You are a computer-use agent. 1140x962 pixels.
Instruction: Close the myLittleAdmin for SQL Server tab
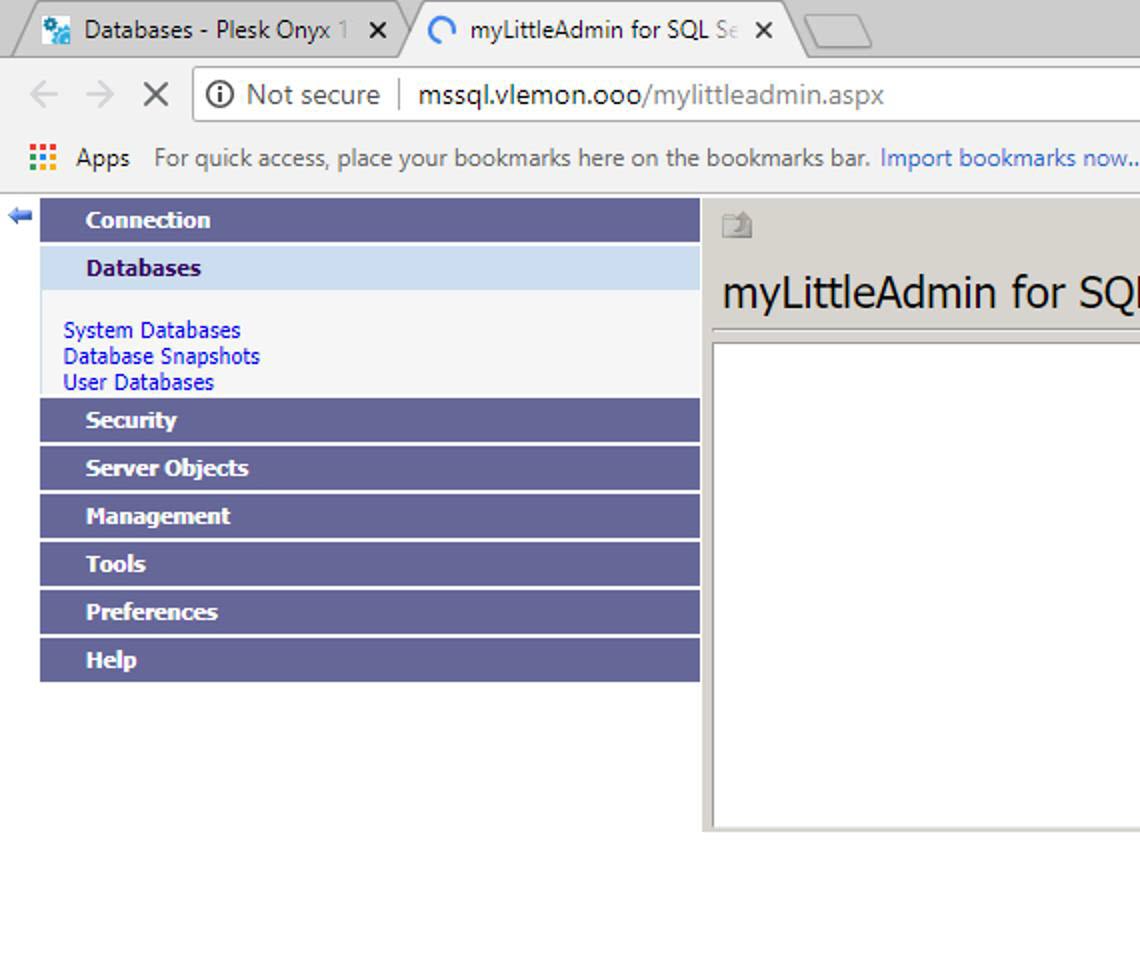click(763, 31)
